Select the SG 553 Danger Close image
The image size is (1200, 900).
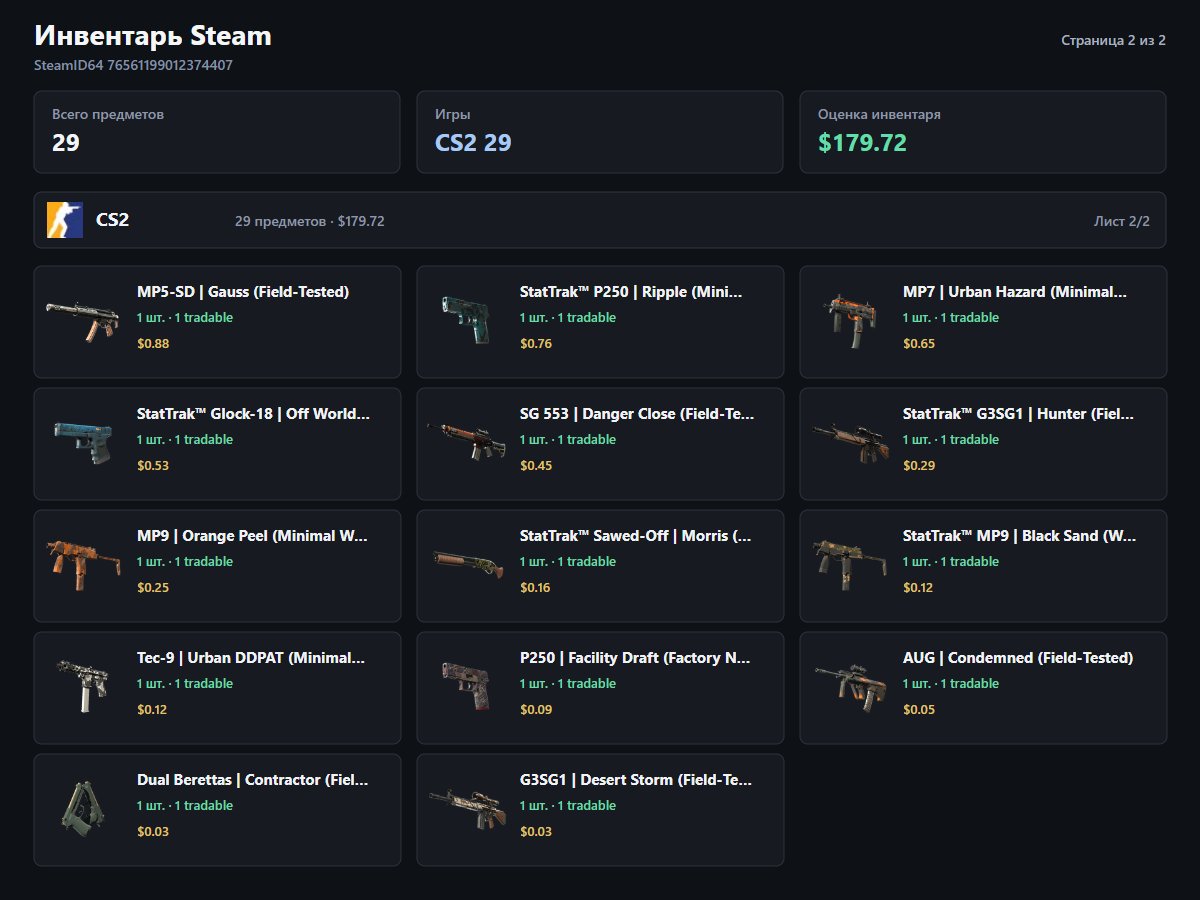pos(466,440)
